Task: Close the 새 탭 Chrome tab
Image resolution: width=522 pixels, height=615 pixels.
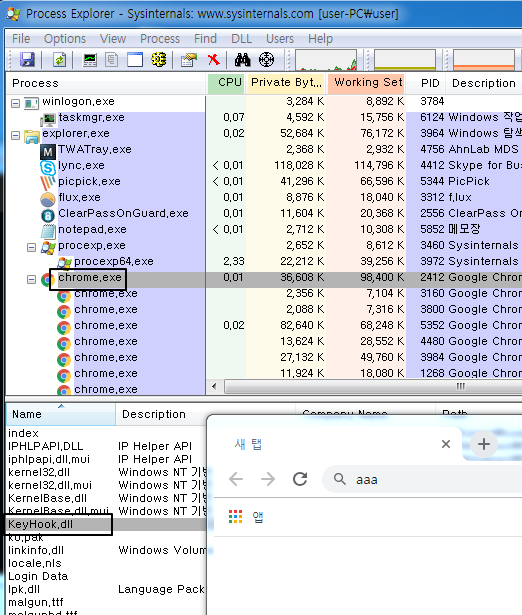Action: [x=446, y=444]
